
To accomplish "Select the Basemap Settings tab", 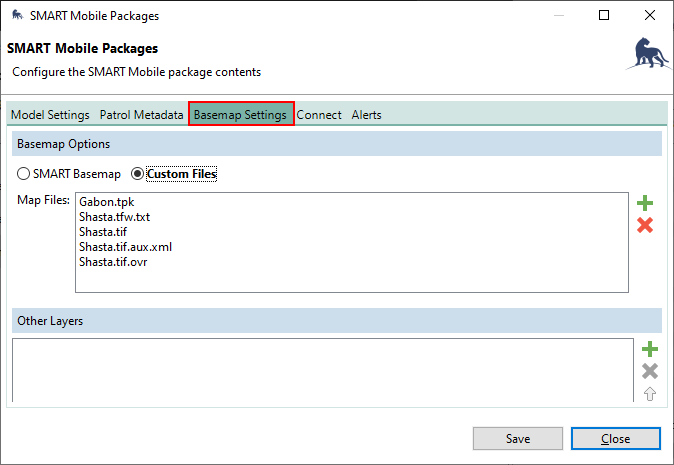I will click(x=240, y=115).
